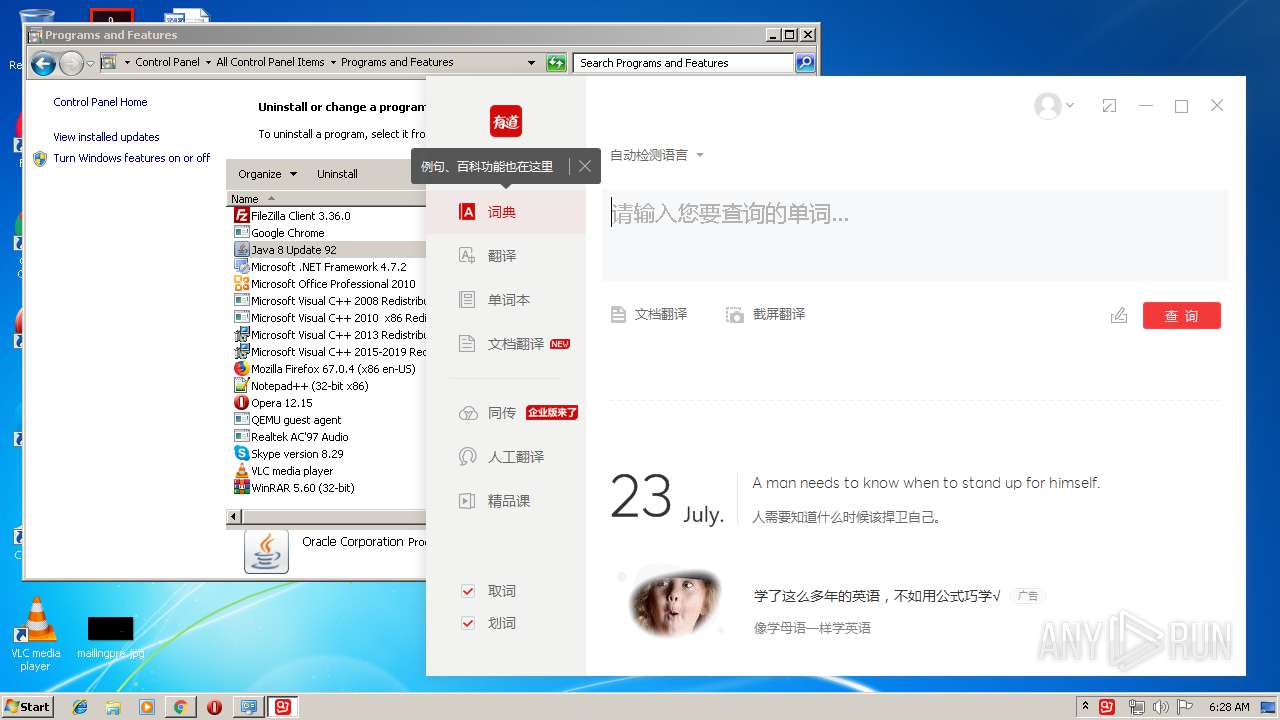Focus the Search Programs and Features box
Screen dimensions: 1280x720
click(685, 63)
